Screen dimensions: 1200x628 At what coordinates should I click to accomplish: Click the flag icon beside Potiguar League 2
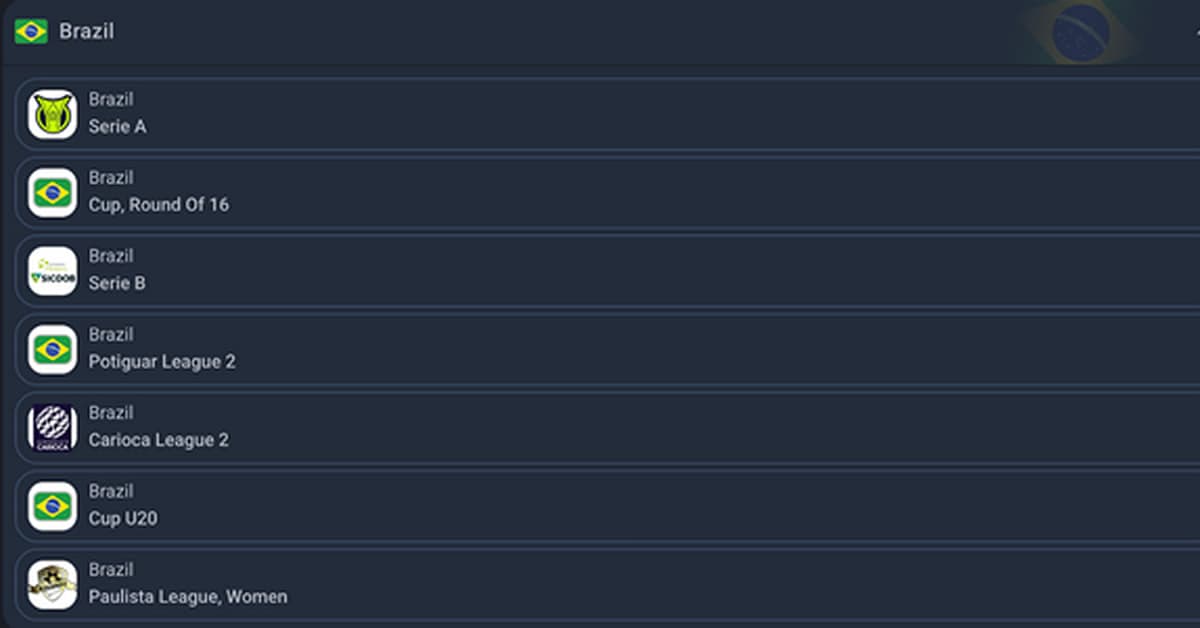coord(52,349)
